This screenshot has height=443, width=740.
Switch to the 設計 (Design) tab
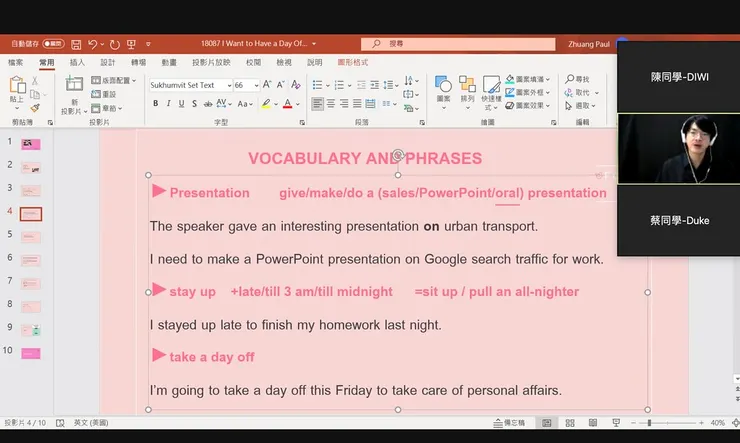(108, 62)
